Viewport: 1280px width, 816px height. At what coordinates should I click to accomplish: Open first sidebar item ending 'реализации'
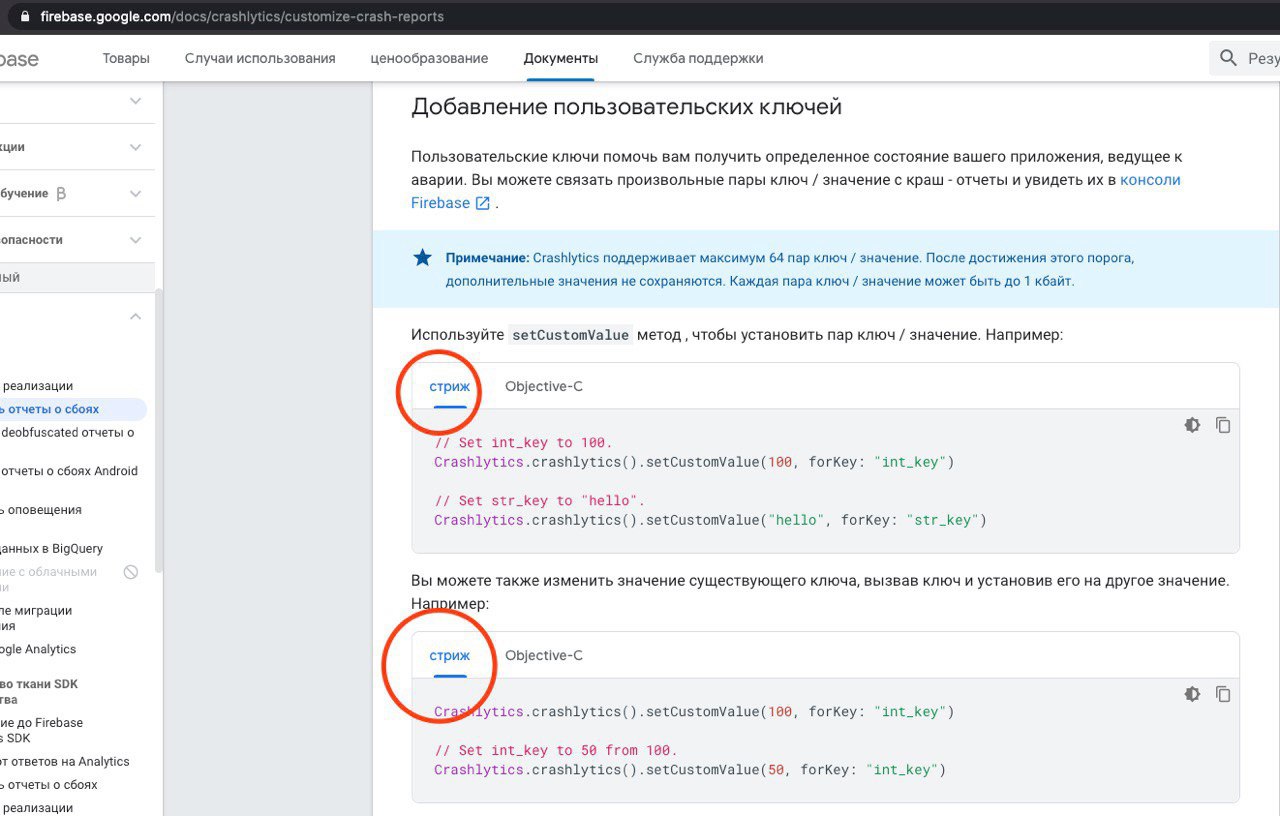[x=37, y=386]
